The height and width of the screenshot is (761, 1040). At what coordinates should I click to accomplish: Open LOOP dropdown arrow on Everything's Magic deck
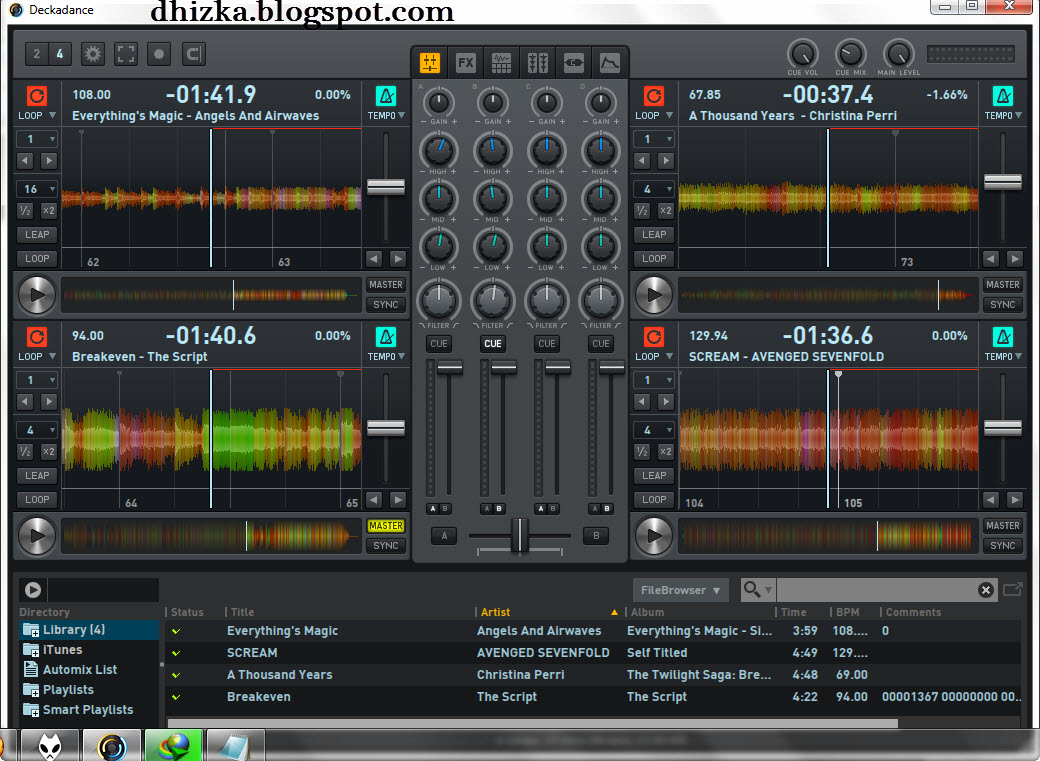pyautogui.click(x=52, y=115)
